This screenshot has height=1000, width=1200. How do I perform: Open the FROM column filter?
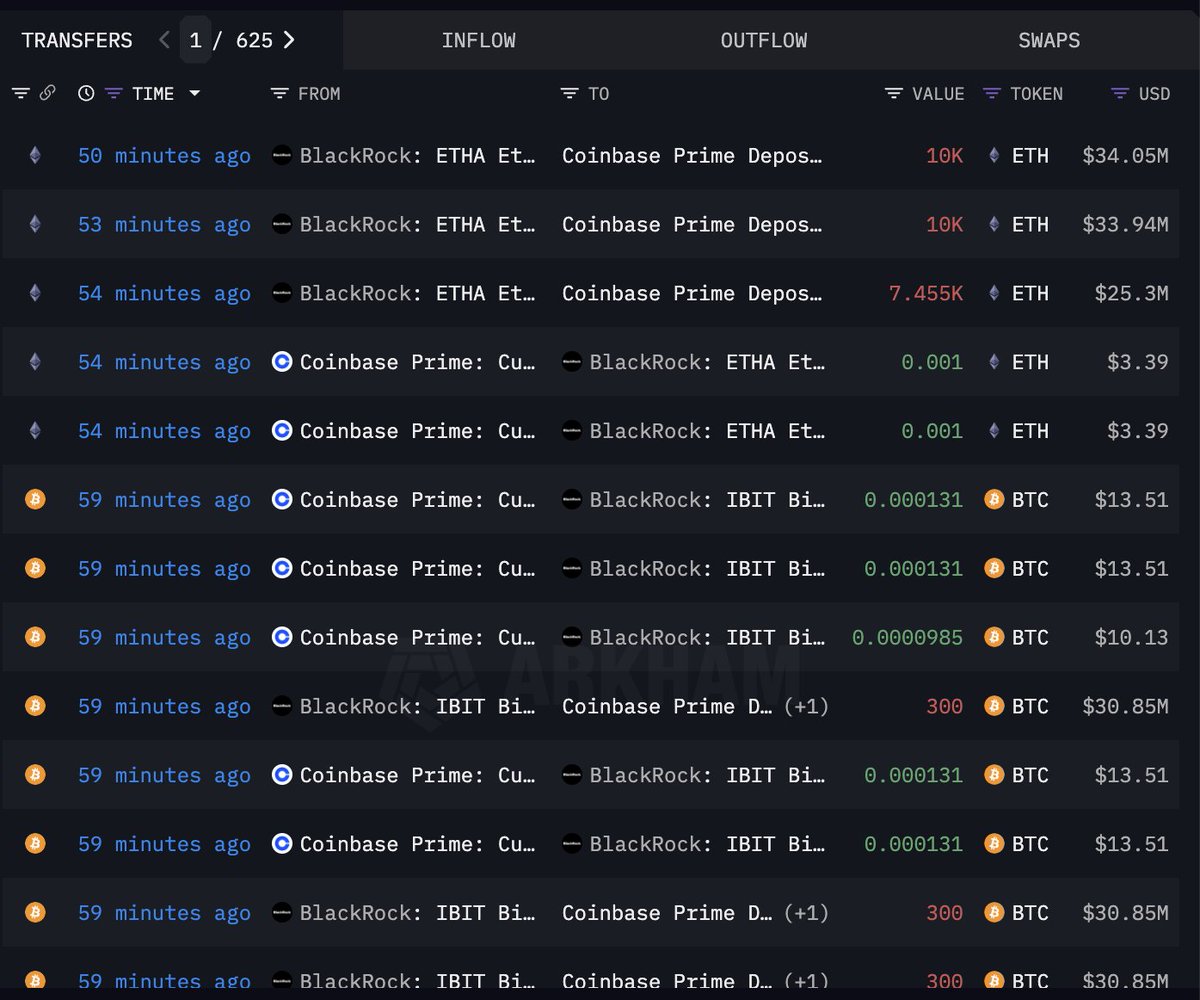coord(280,93)
